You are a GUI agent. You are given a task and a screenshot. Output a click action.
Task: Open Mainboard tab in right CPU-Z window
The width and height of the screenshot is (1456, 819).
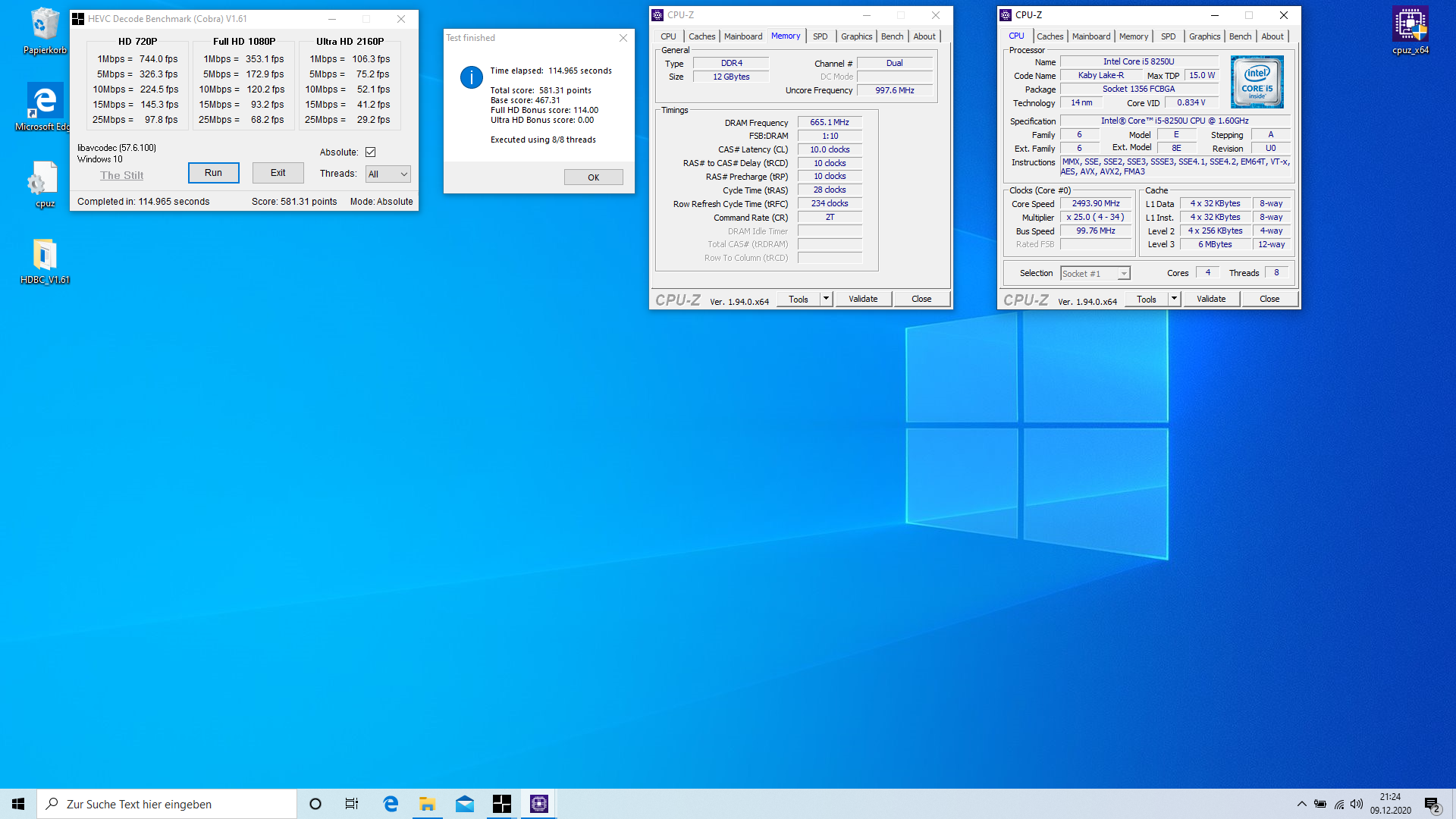[1091, 36]
